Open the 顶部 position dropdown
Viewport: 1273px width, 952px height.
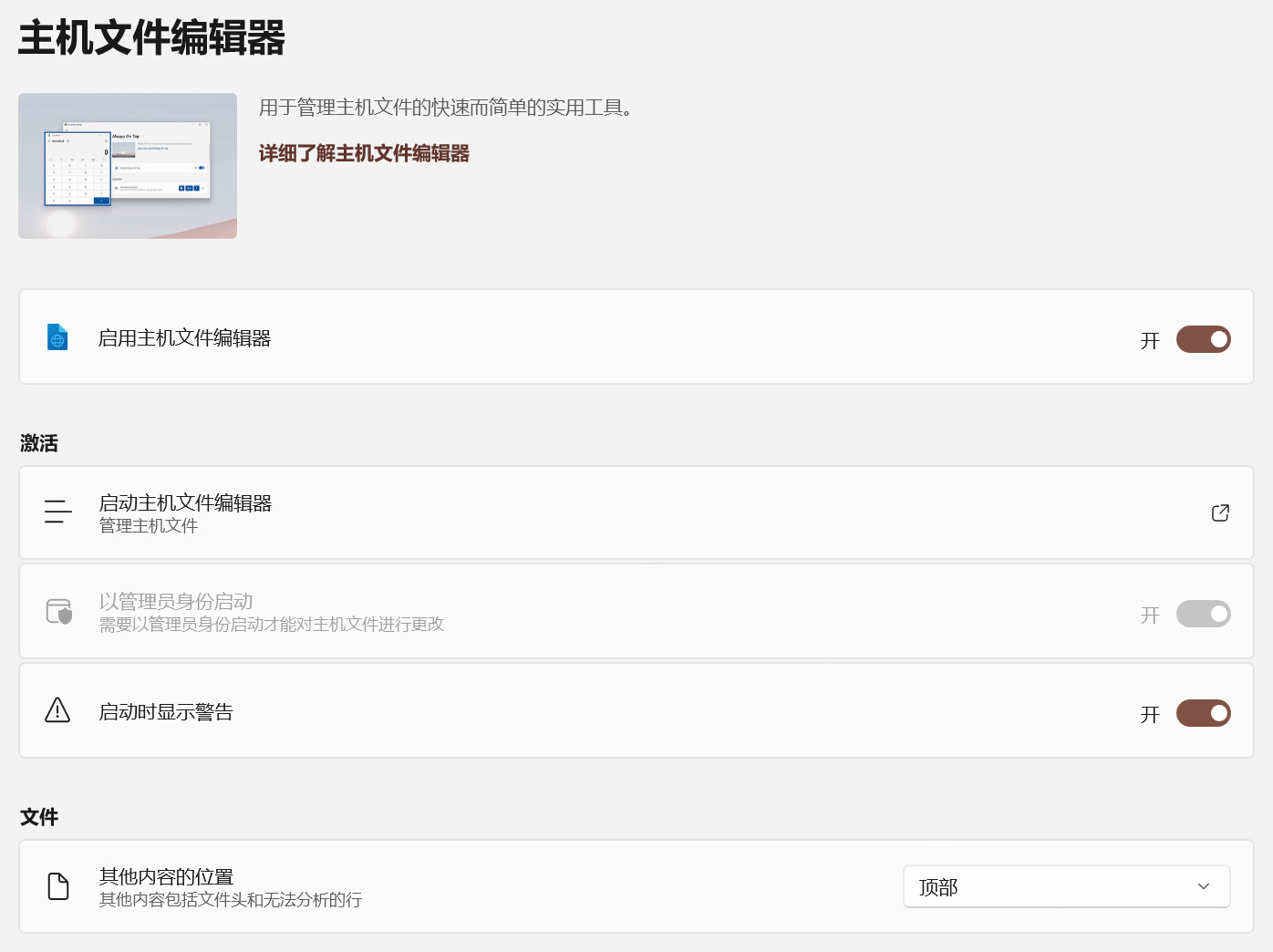click(x=1066, y=886)
